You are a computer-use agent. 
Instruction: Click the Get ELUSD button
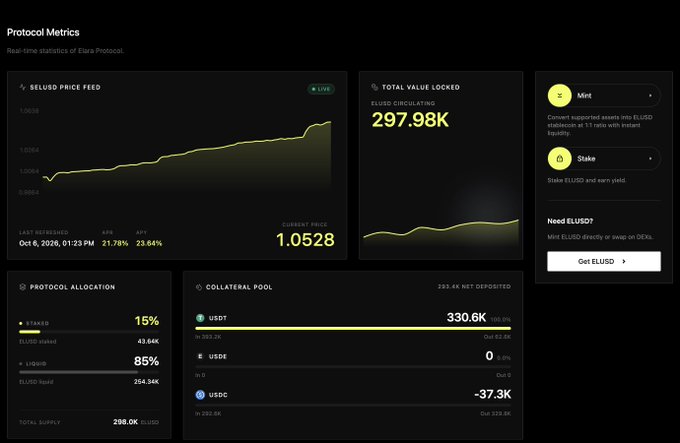tap(604, 261)
